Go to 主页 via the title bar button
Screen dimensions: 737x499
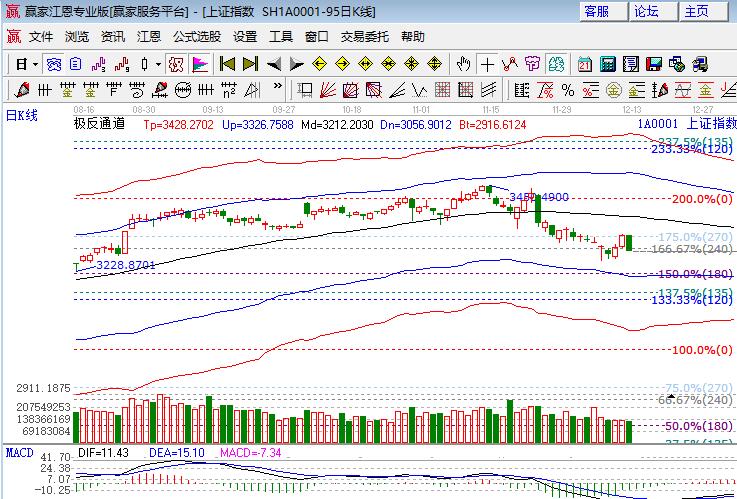tap(697, 11)
